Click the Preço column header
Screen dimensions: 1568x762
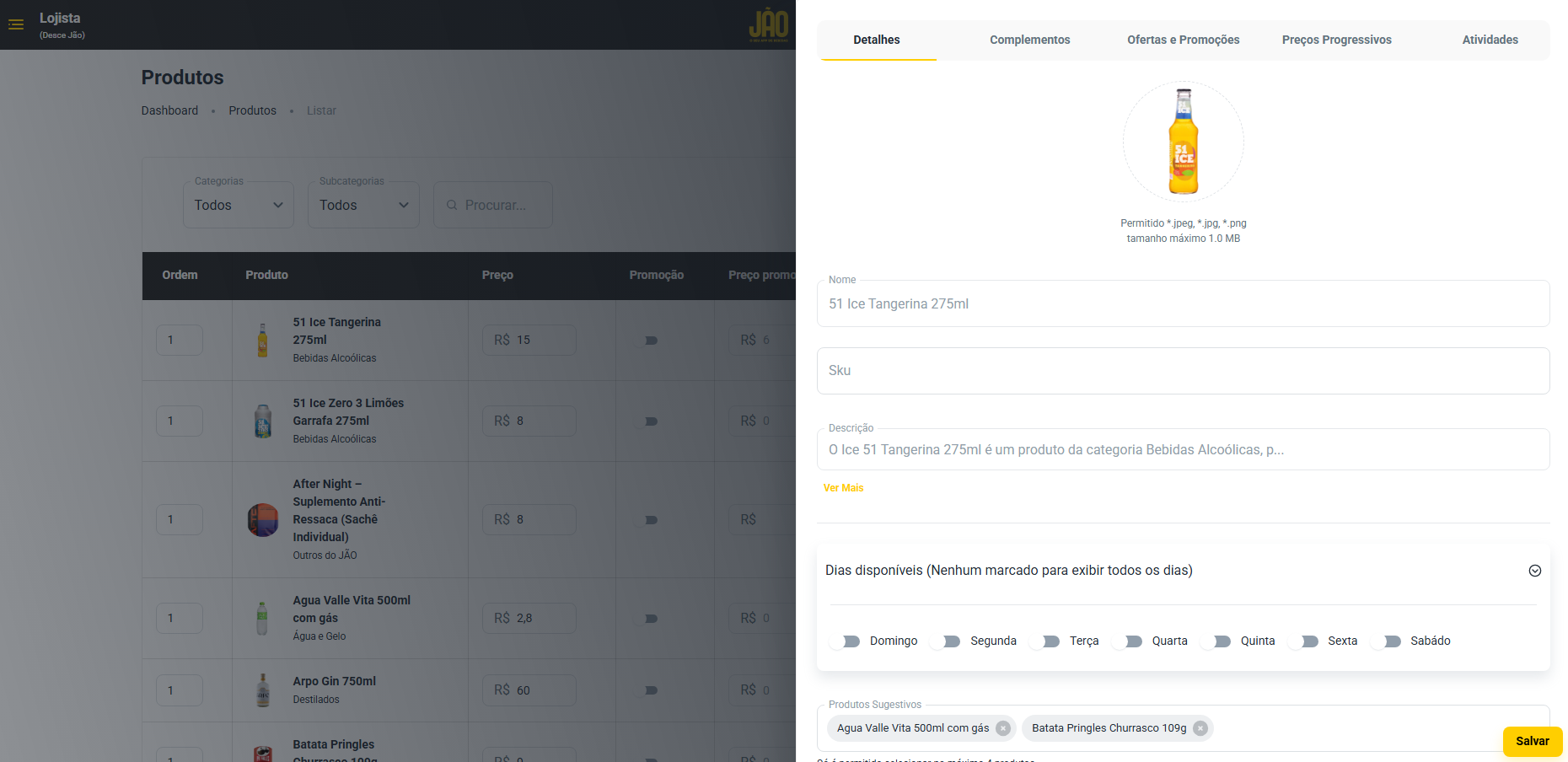(x=497, y=275)
